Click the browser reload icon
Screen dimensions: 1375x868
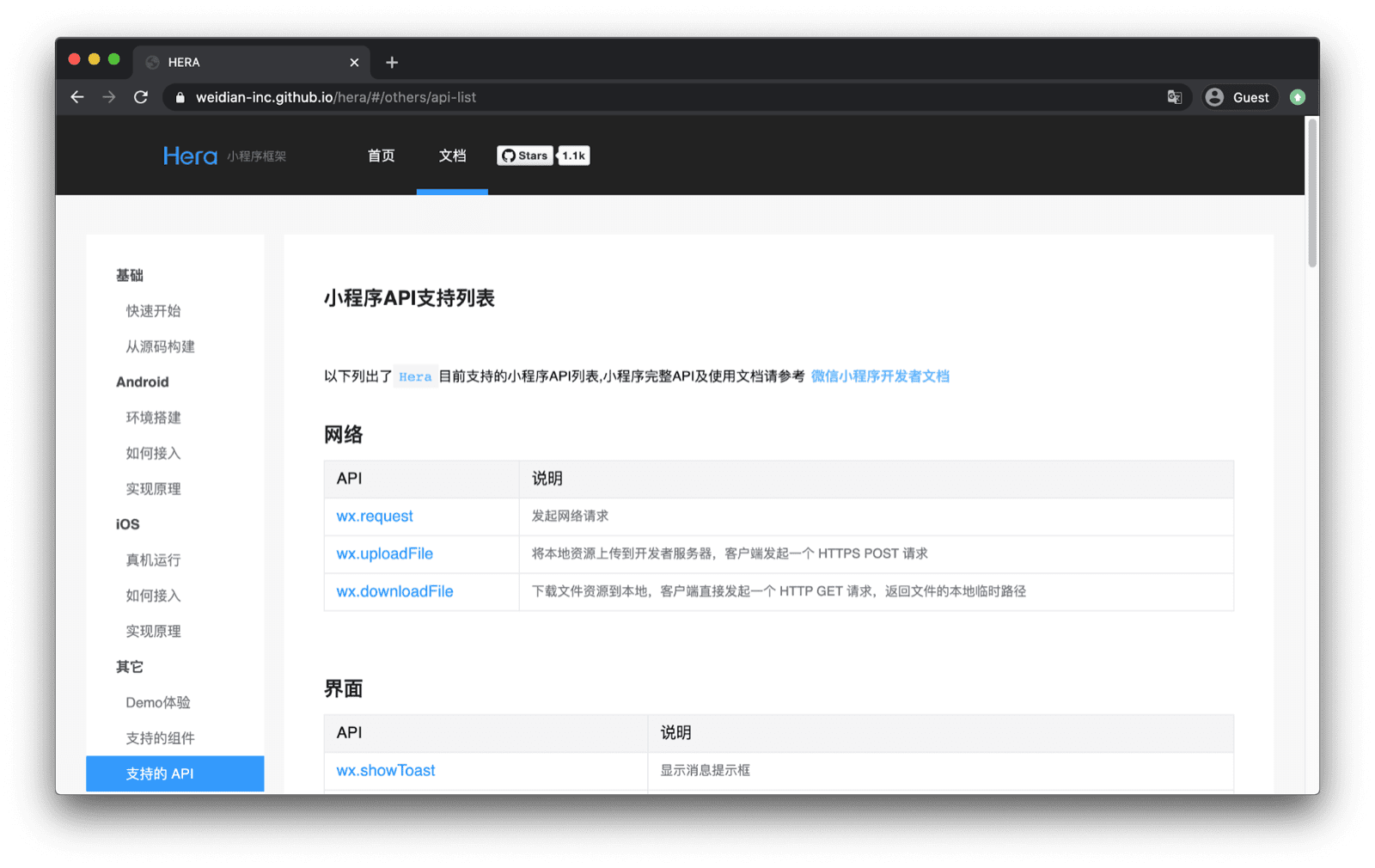(x=140, y=97)
